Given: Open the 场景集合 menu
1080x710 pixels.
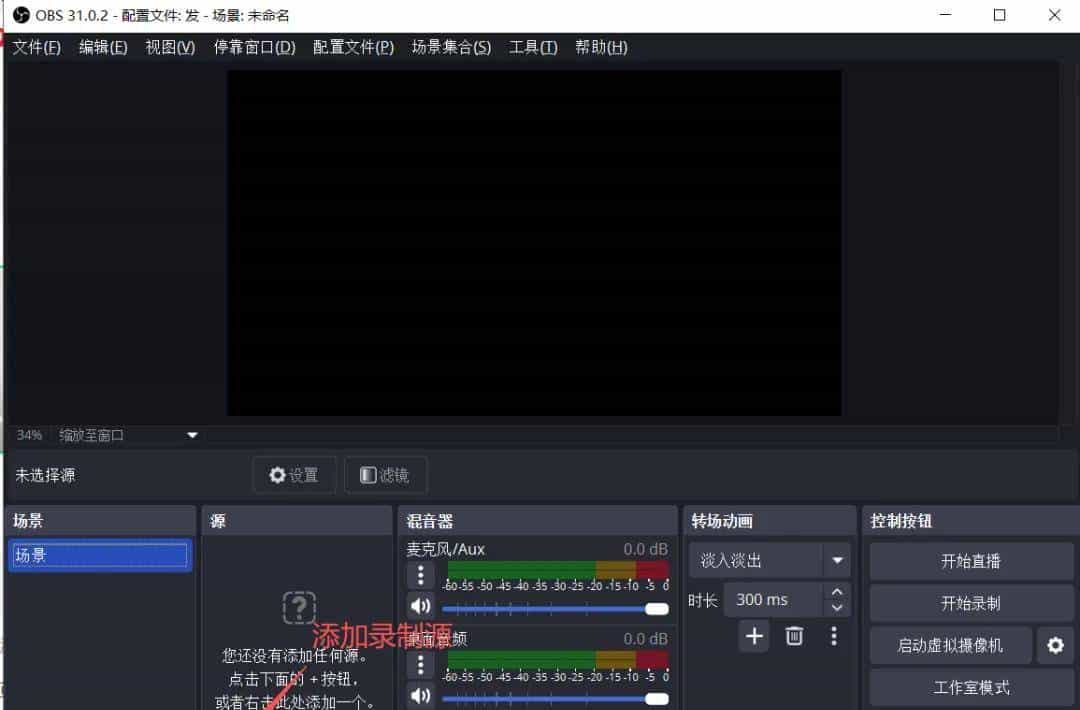Looking at the screenshot, I should coord(451,46).
